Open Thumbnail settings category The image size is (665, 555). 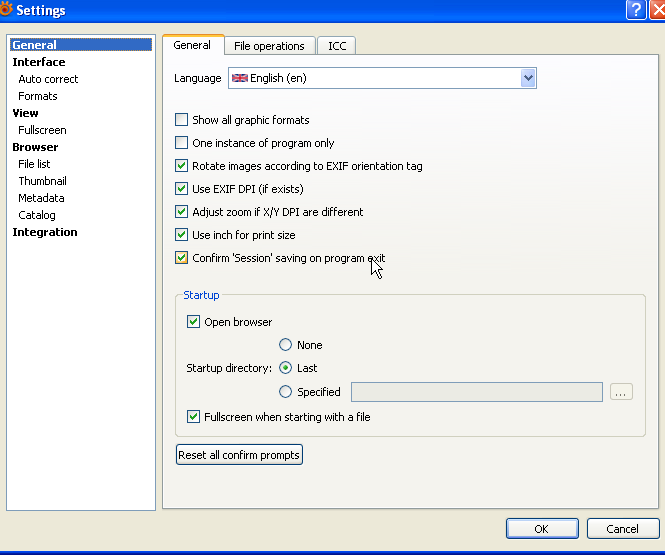pos(42,181)
